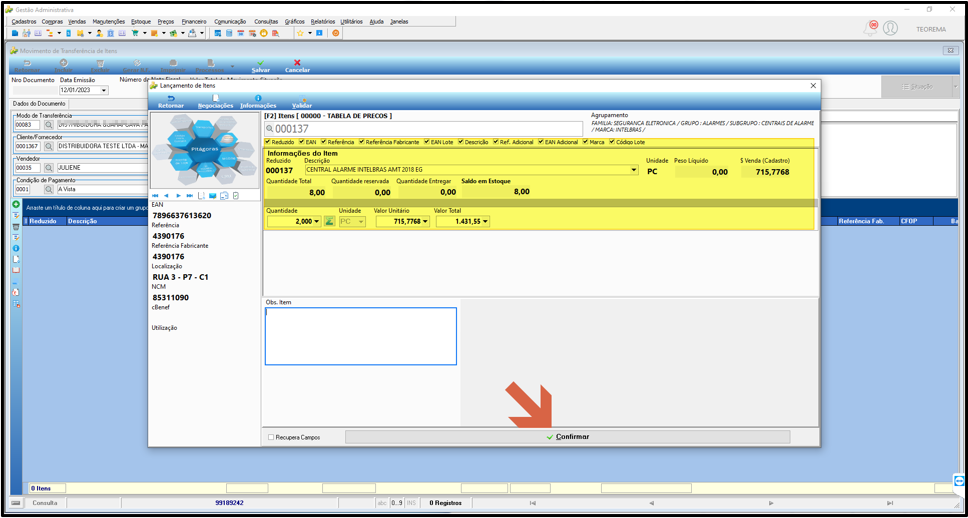Viewport: 968px width, 518px height.
Task: Click the trash icon in left sidebar
Action: coord(16,227)
